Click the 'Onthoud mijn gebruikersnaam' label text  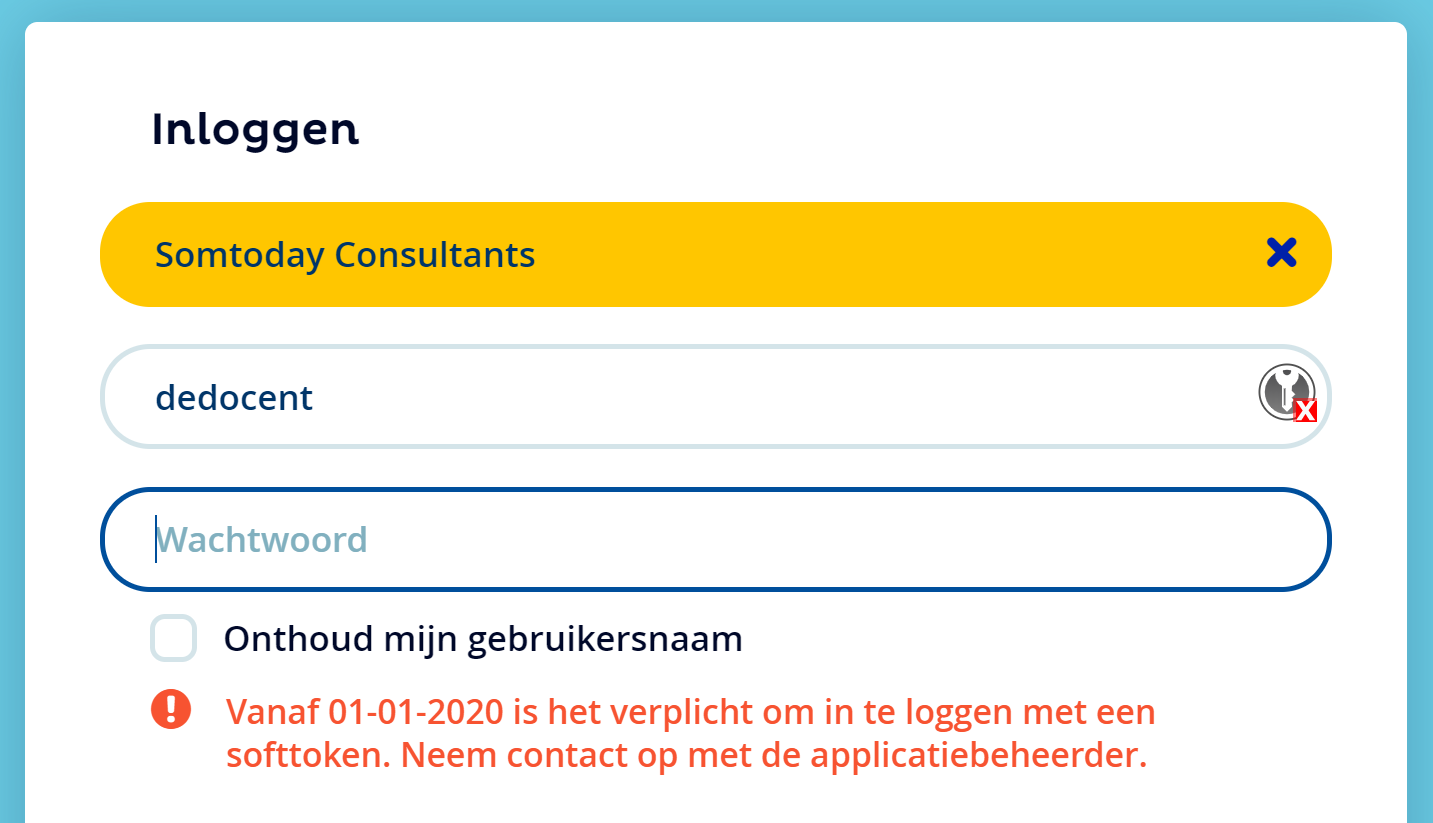click(x=483, y=639)
